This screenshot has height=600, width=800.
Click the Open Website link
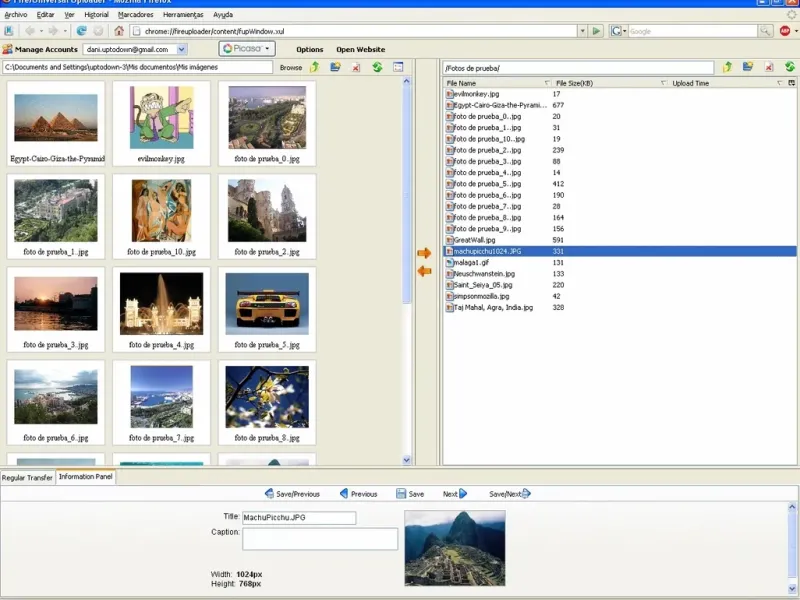tap(360, 49)
